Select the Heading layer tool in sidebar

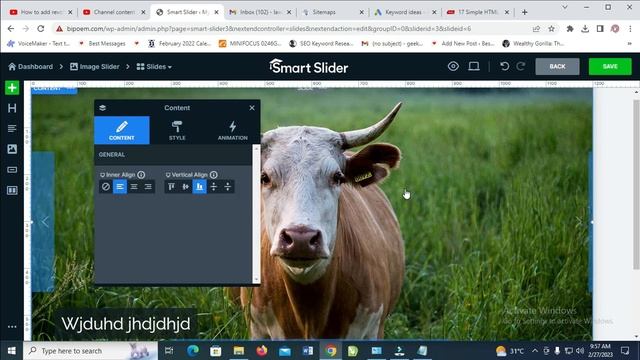(12, 108)
